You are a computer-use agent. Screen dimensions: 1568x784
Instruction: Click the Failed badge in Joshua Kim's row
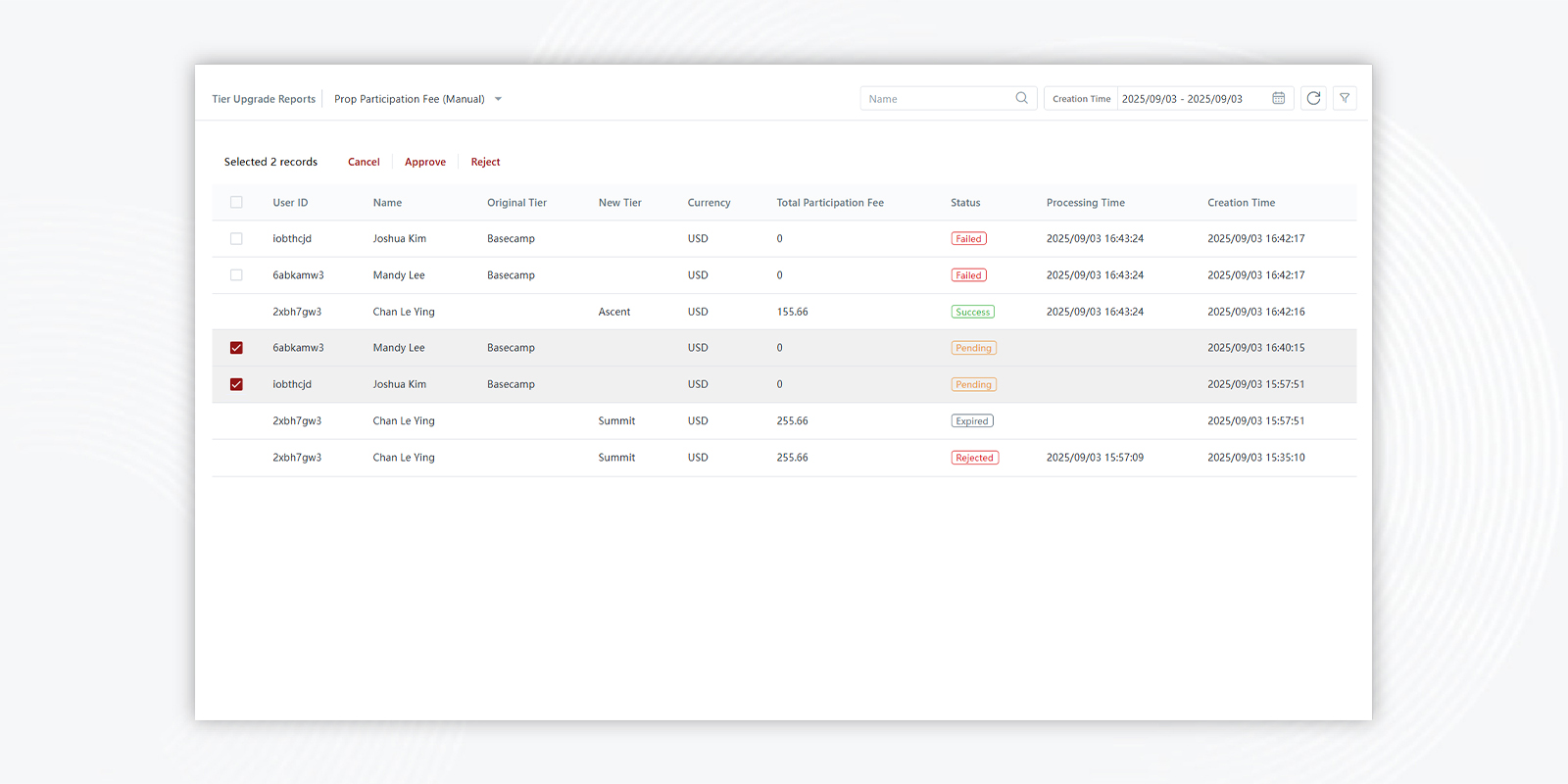969,239
